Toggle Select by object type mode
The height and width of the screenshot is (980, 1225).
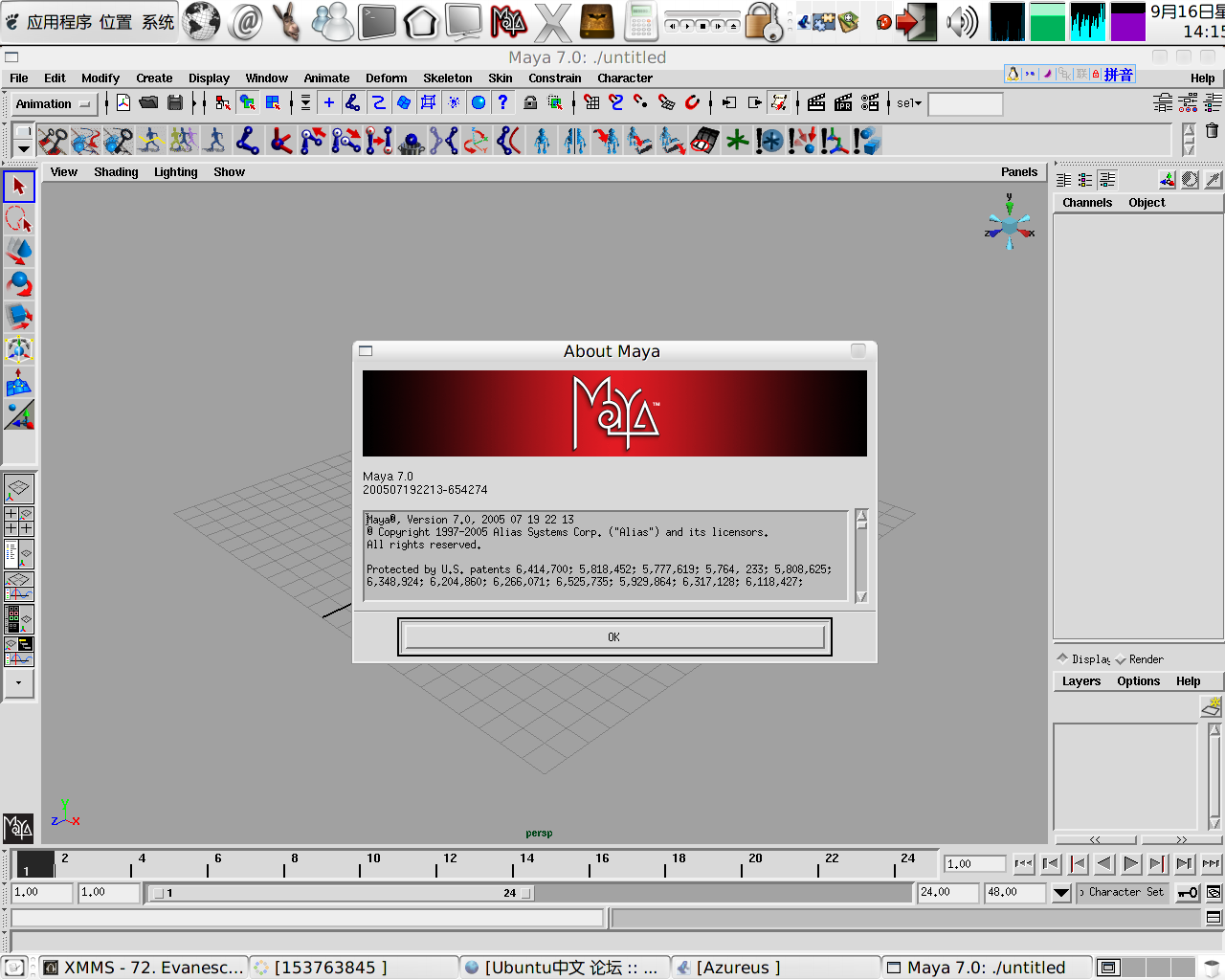(x=248, y=102)
